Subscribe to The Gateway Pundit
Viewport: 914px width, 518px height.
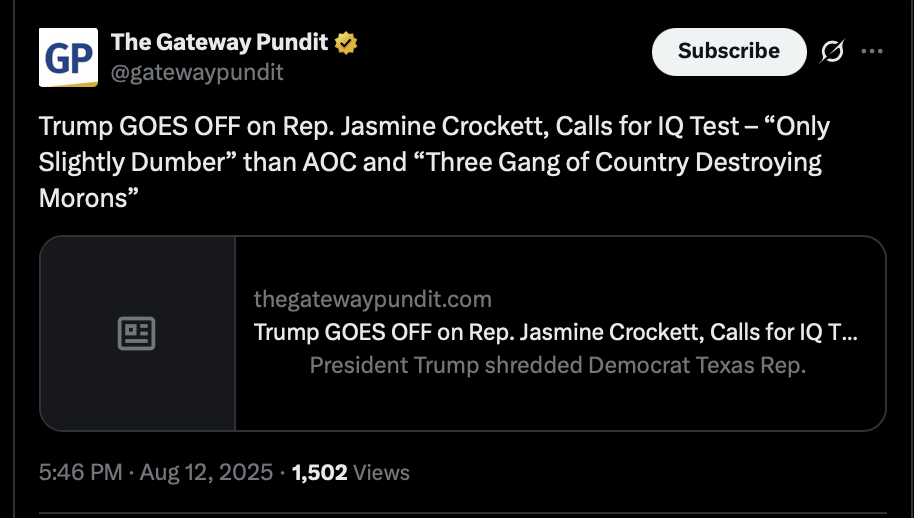pos(729,51)
